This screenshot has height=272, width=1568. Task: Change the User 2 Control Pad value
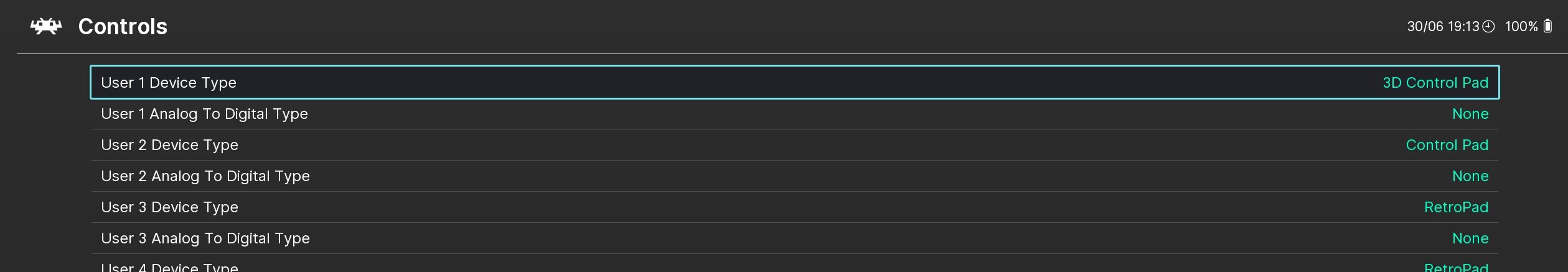[x=1447, y=145]
